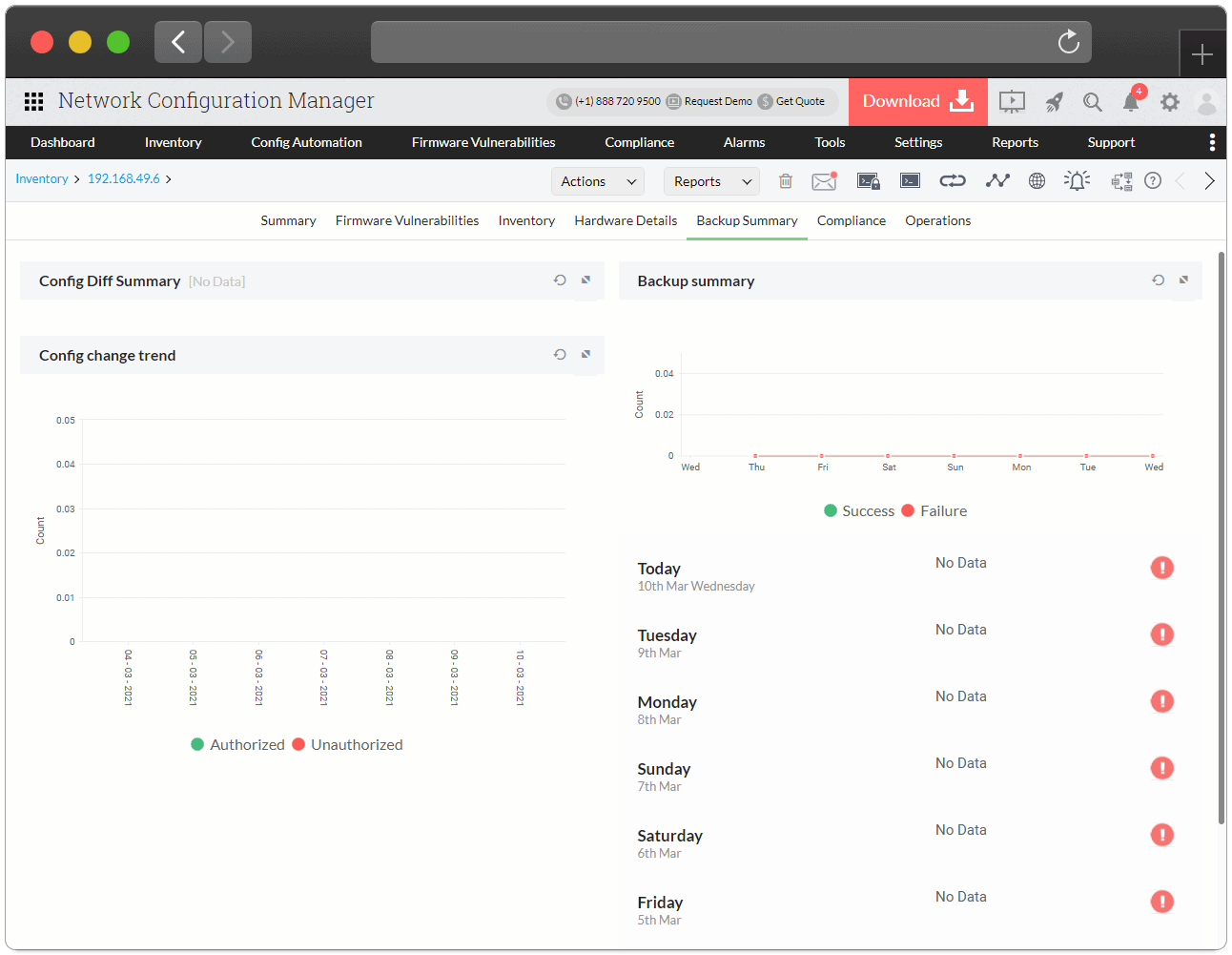Open the apps grid launcher icon
This screenshot has width=1232, height=955.
tap(34, 101)
